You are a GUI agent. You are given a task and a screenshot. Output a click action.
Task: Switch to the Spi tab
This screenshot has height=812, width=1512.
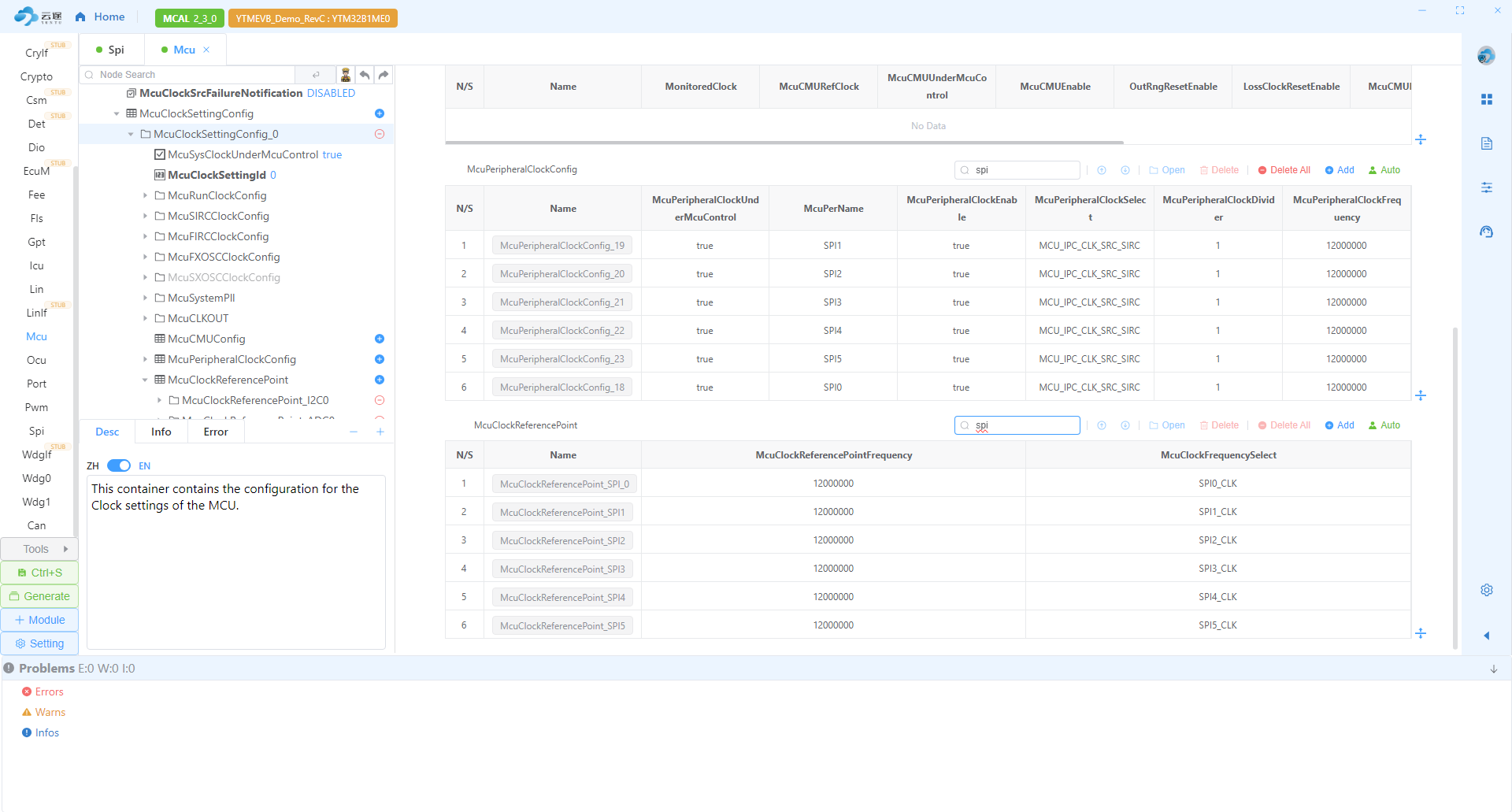(111, 50)
